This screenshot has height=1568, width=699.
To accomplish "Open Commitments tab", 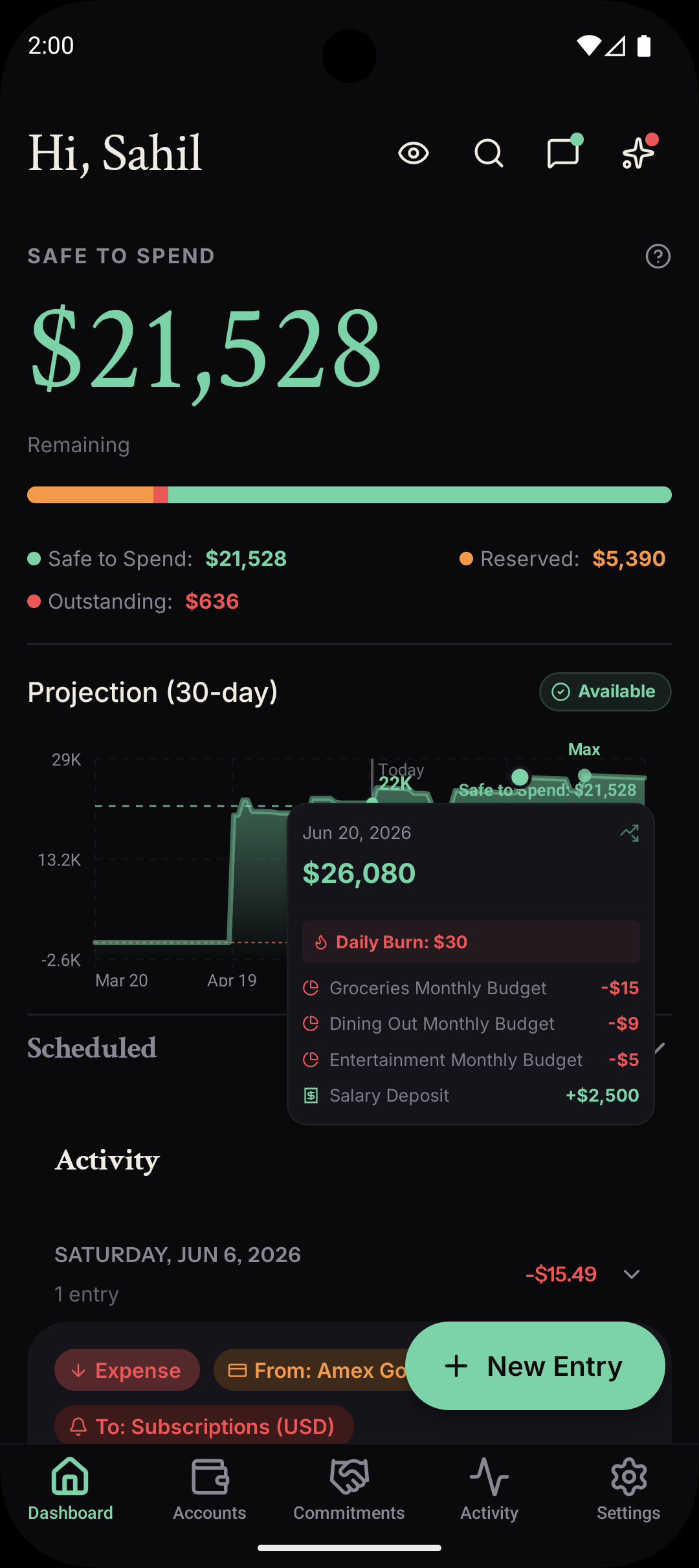I will pos(349,1488).
